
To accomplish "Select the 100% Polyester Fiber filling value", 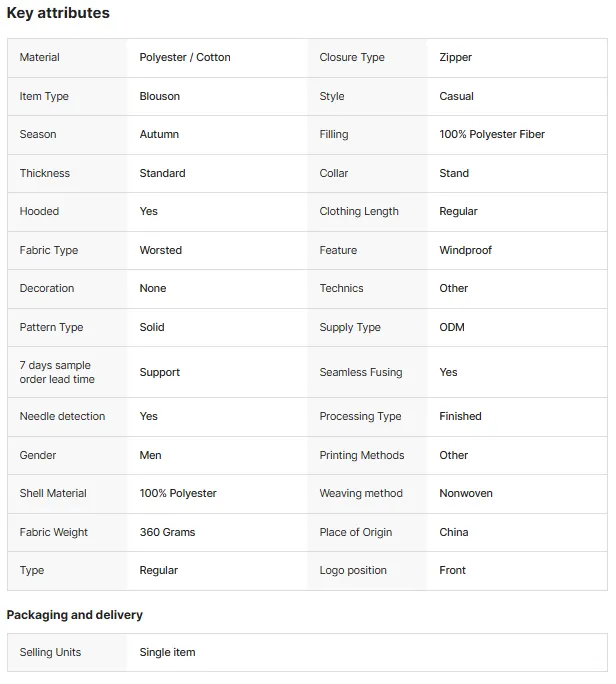I will click(492, 134).
